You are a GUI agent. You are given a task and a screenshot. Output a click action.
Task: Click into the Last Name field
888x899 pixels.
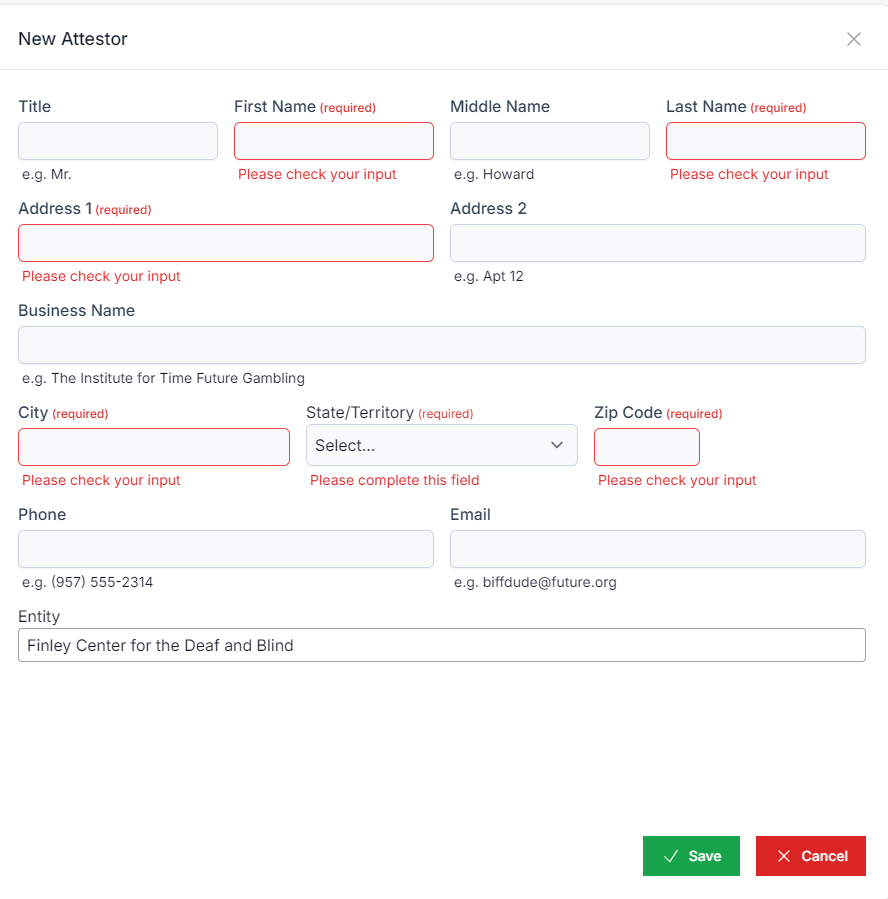[x=765, y=141]
